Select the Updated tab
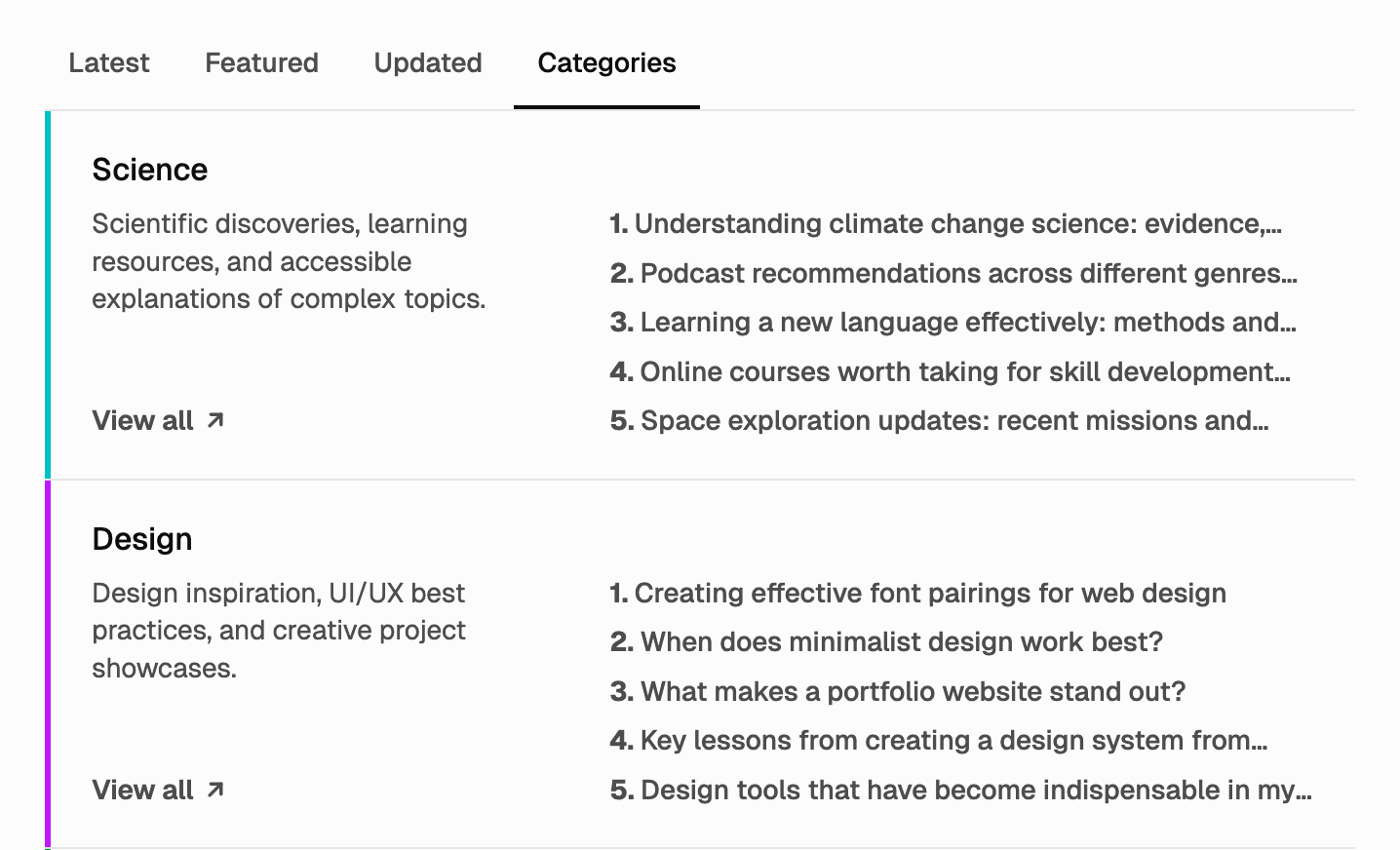 [428, 63]
